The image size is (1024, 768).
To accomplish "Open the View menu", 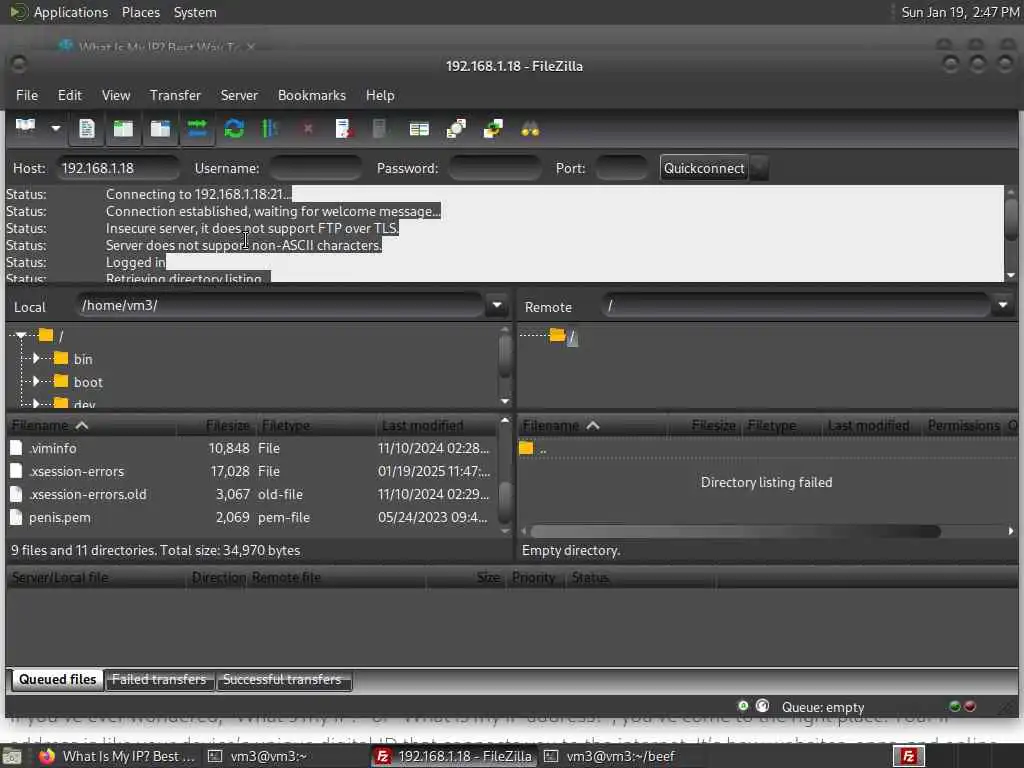I will point(116,95).
